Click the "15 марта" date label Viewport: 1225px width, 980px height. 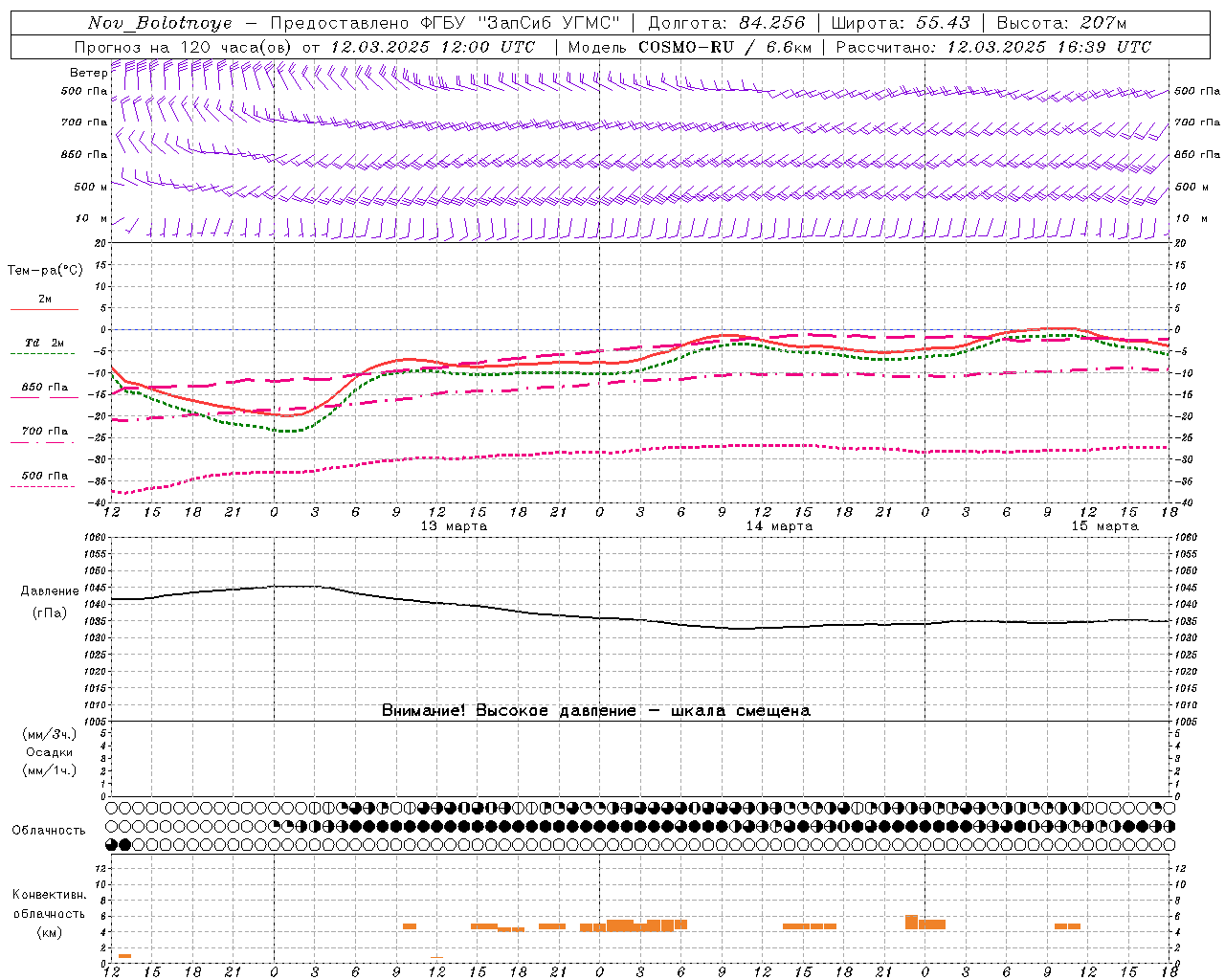click(1105, 526)
